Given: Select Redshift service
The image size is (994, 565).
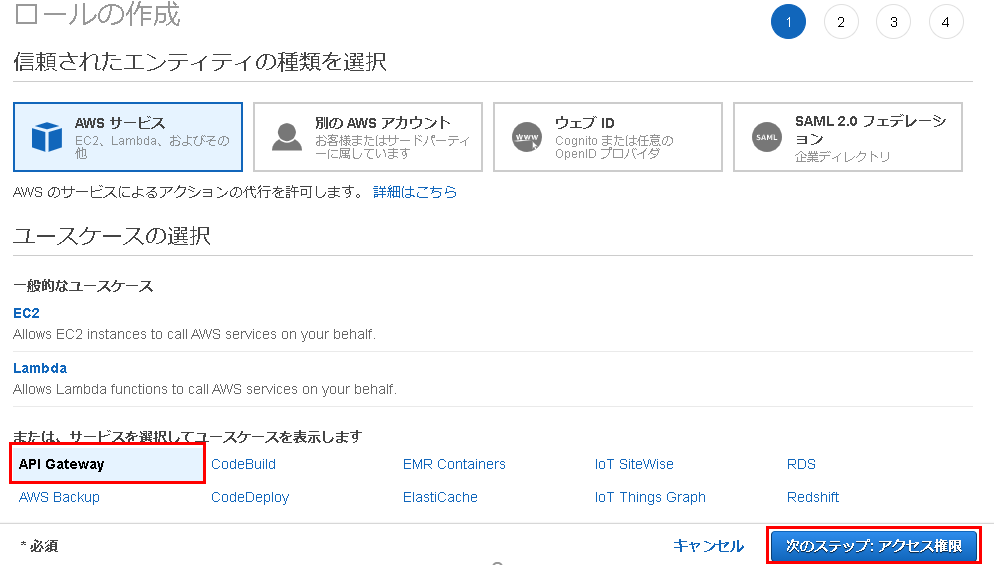Looking at the screenshot, I should click(x=813, y=497).
